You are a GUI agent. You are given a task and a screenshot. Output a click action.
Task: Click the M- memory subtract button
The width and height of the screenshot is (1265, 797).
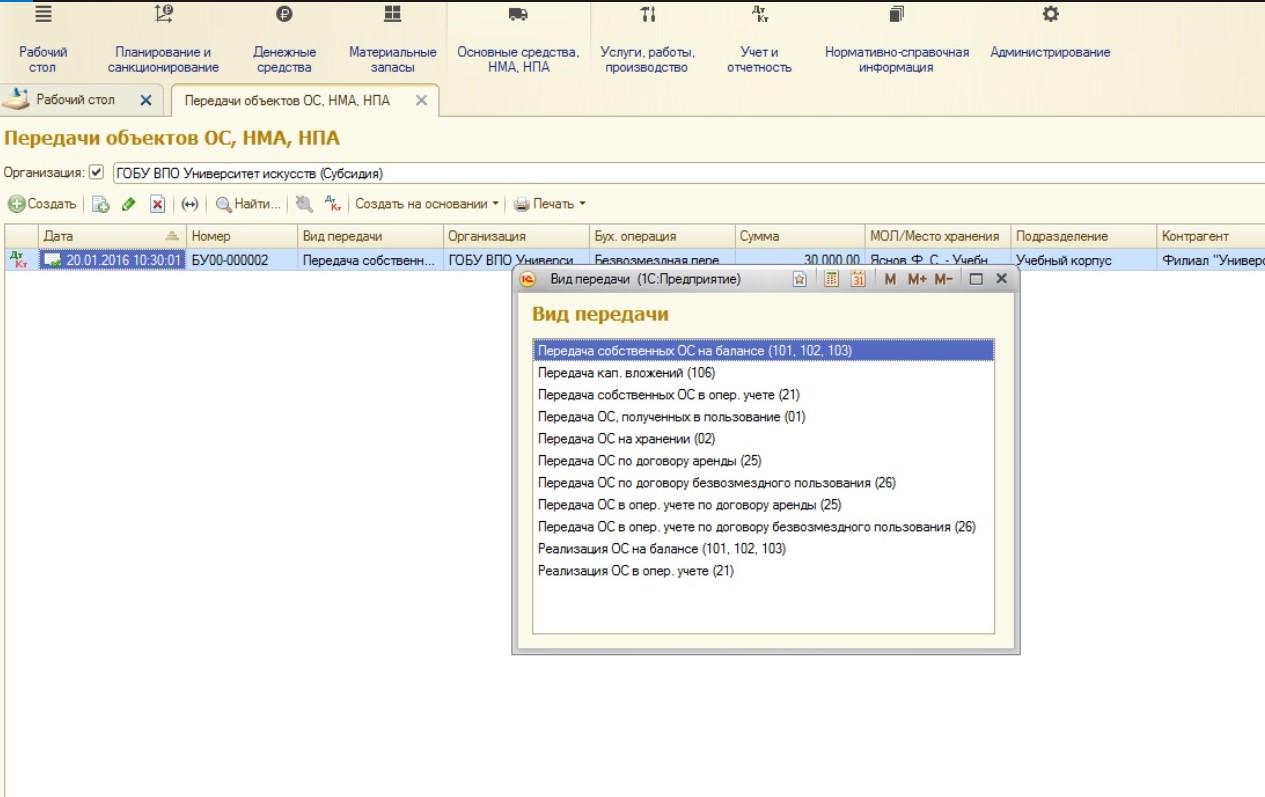(944, 280)
